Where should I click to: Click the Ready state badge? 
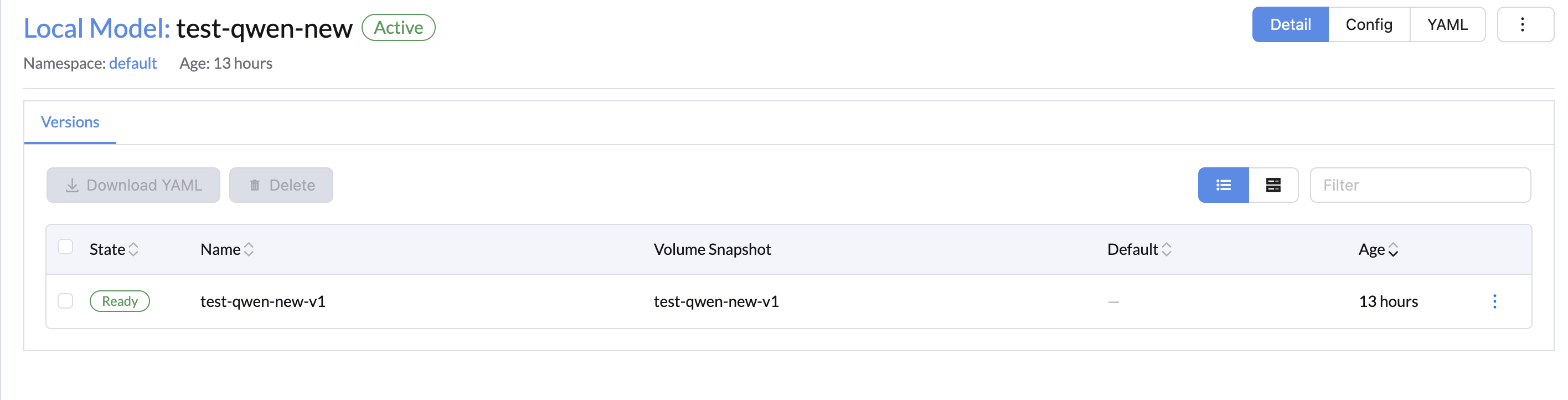pyautogui.click(x=120, y=301)
